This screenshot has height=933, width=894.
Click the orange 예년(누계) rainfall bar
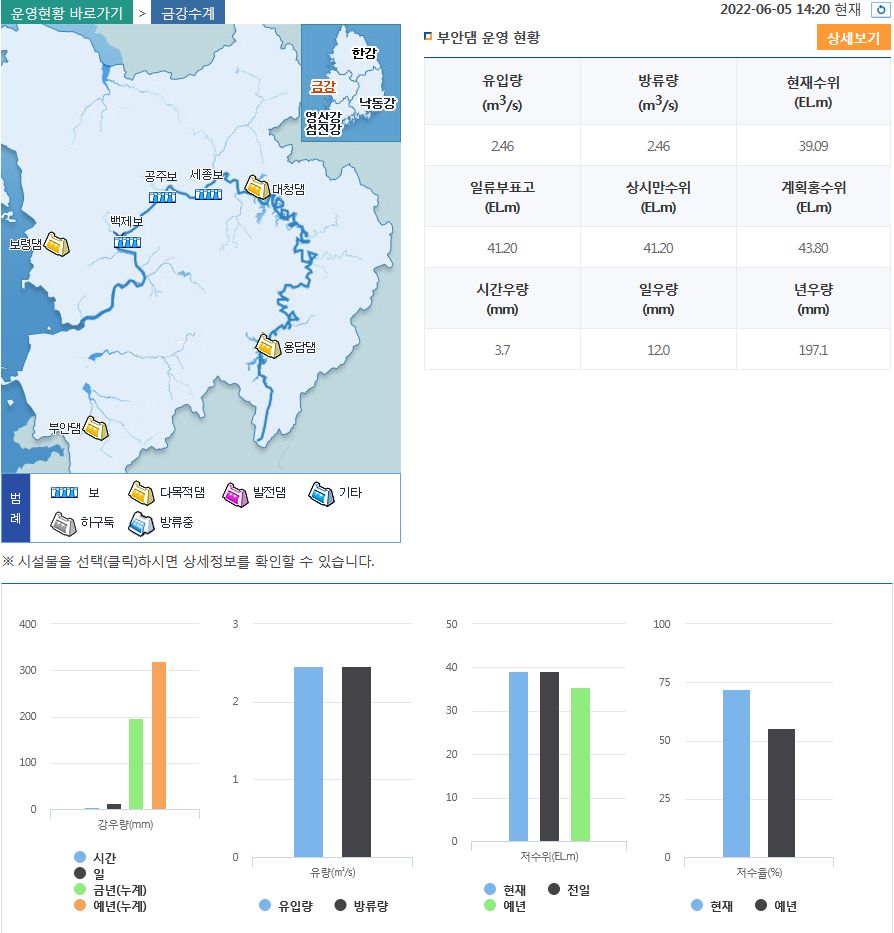coord(159,735)
